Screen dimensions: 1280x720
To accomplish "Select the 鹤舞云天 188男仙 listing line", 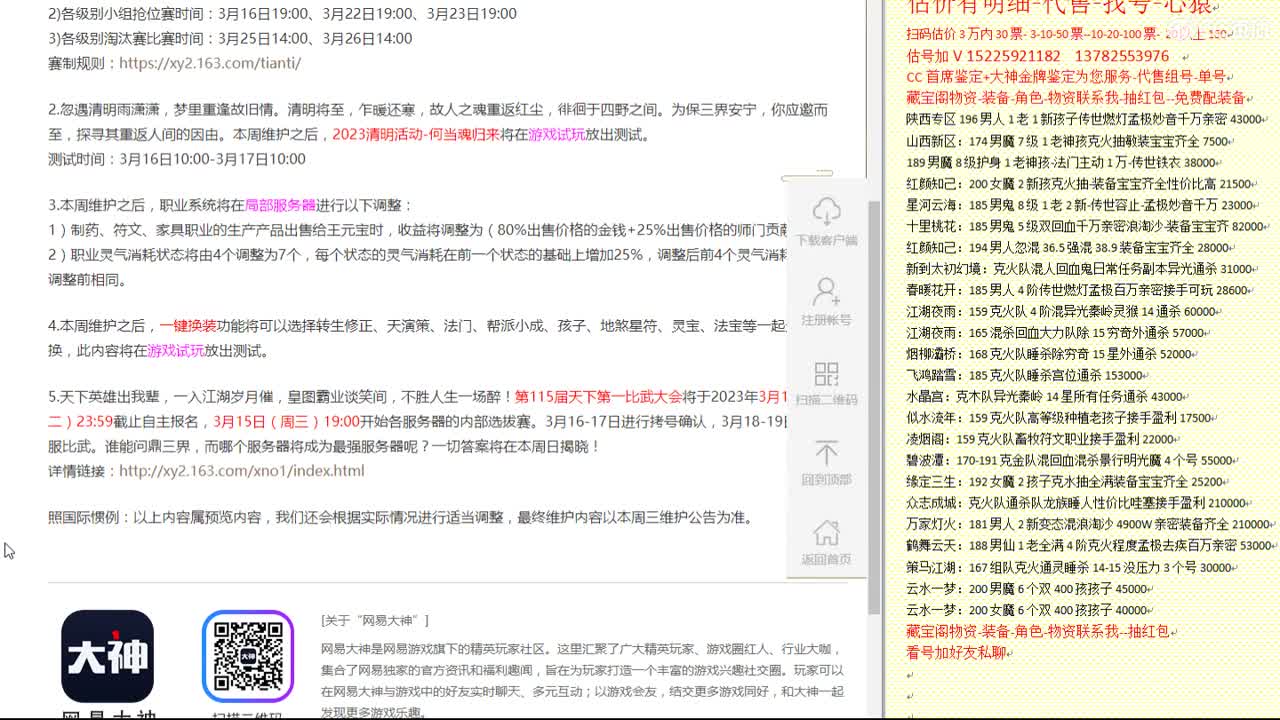I will 1091,546.
